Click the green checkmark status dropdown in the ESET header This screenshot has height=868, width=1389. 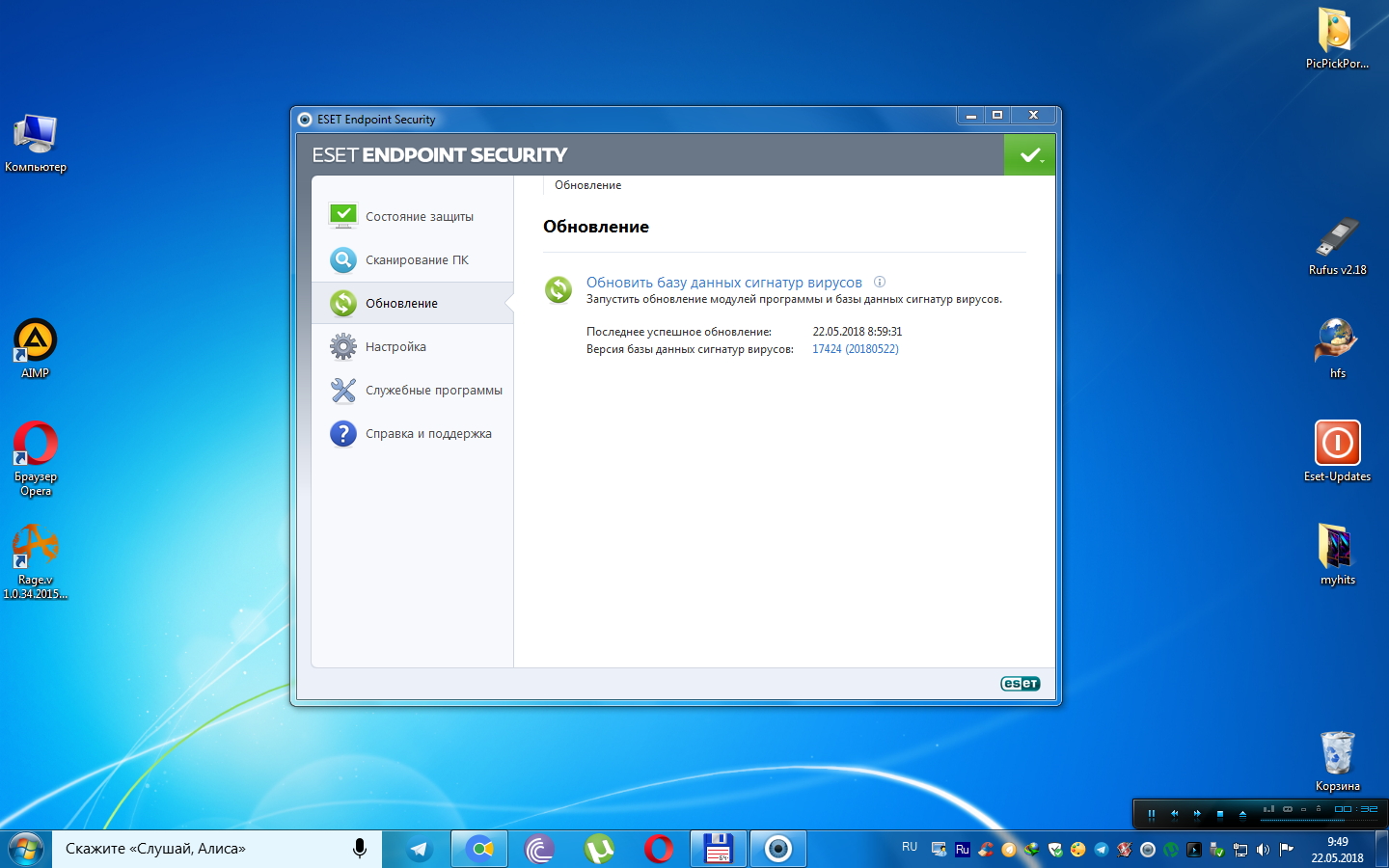[1030, 154]
